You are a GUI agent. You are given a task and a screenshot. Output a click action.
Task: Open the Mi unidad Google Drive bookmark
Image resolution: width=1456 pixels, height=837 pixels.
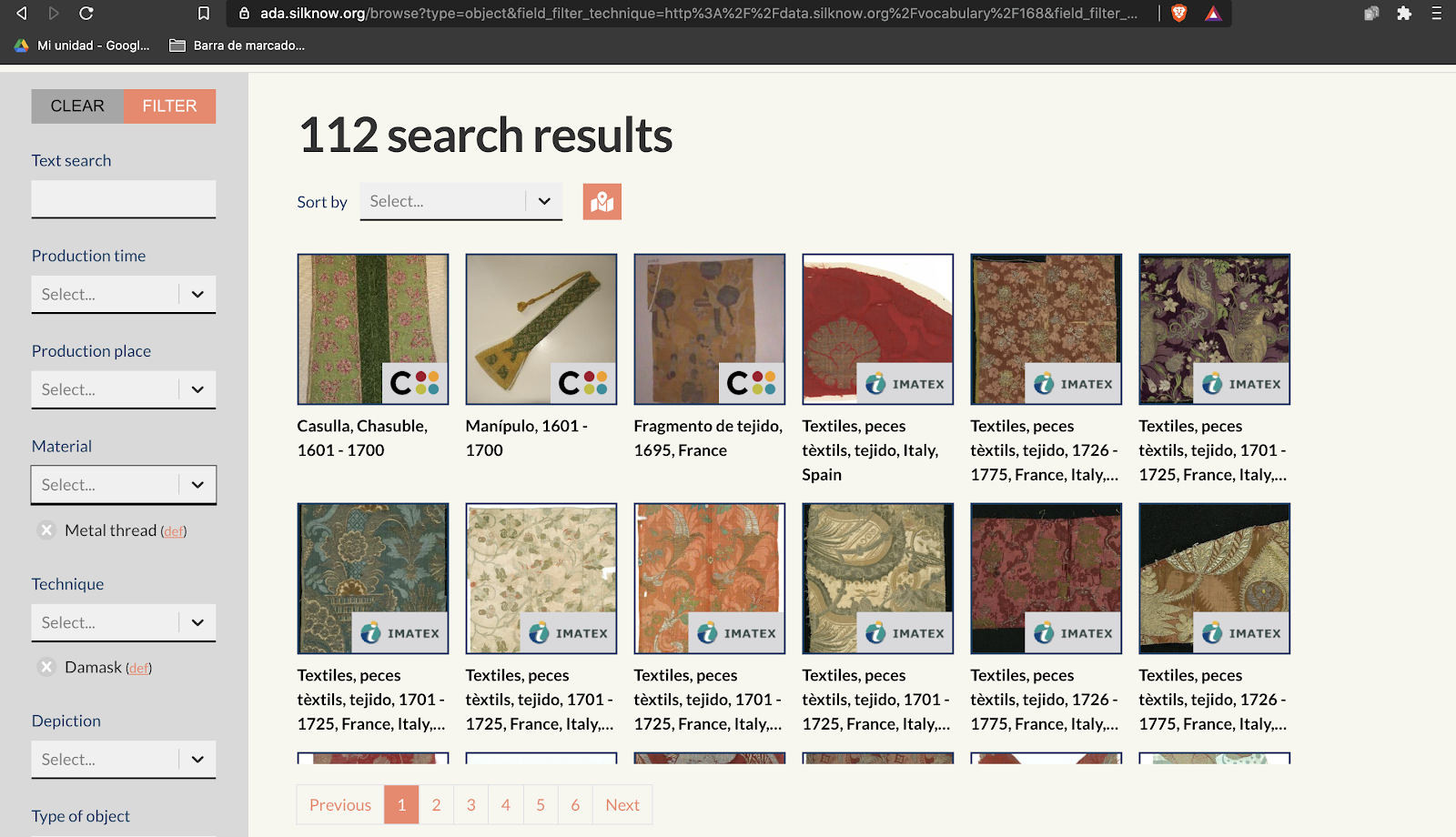[x=82, y=45]
